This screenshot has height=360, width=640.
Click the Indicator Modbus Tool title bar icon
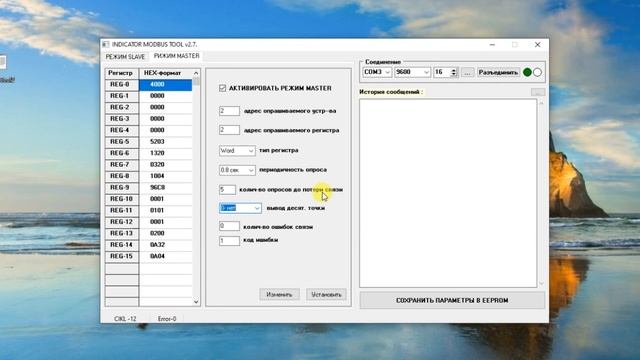click(x=106, y=44)
